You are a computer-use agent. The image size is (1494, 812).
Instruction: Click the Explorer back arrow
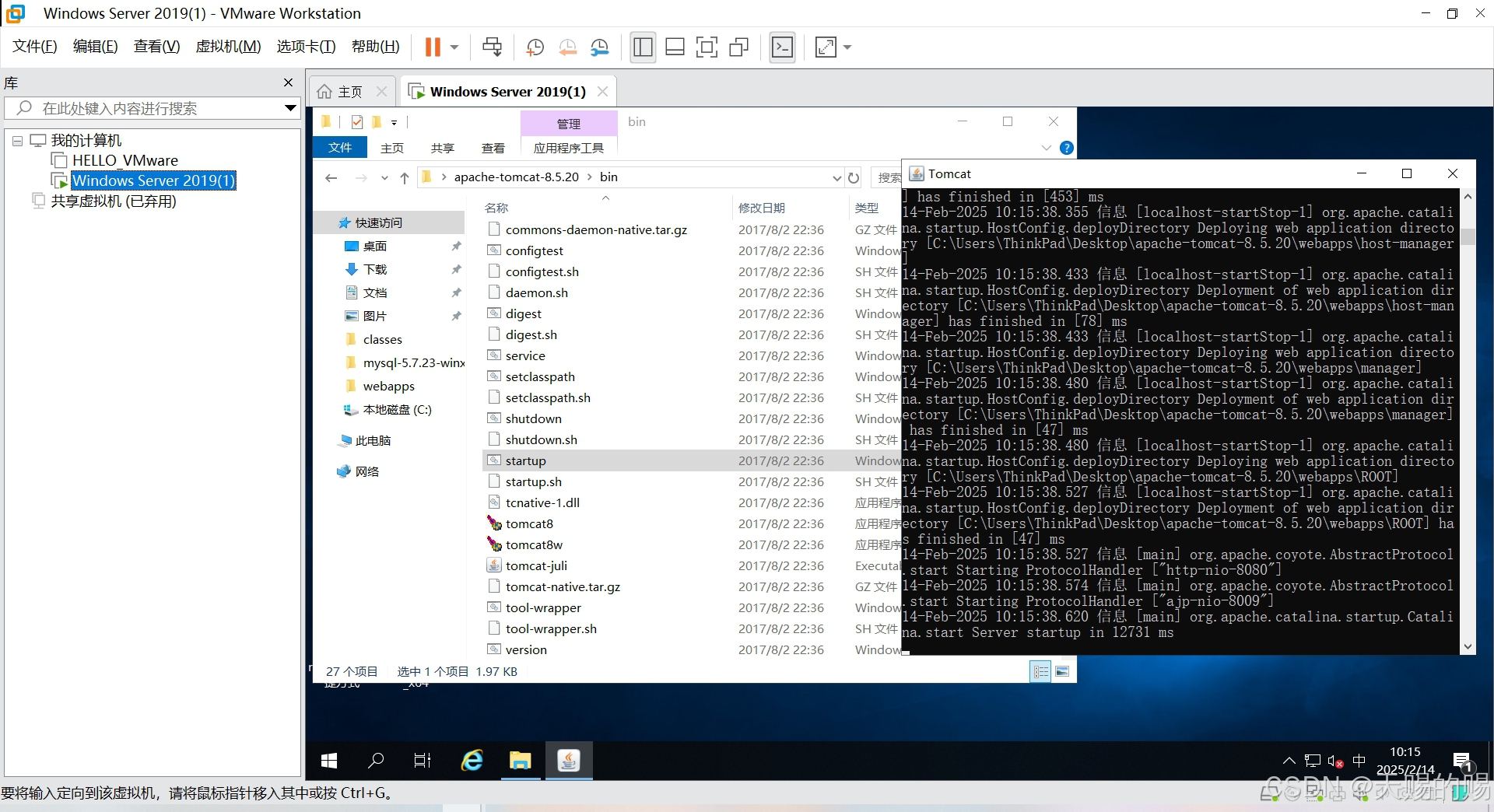pyautogui.click(x=331, y=178)
